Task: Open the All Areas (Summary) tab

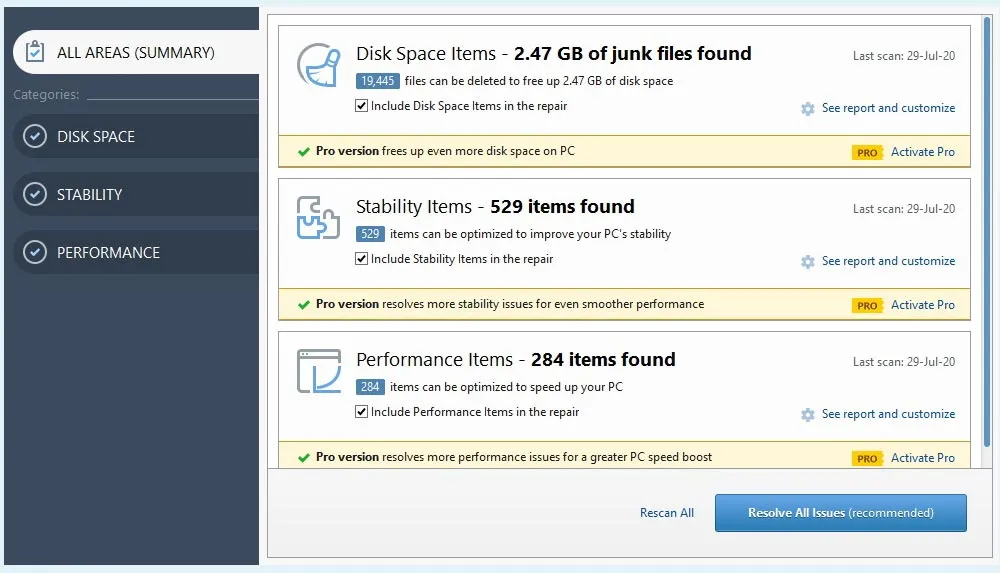Action: (x=136, y=52)
